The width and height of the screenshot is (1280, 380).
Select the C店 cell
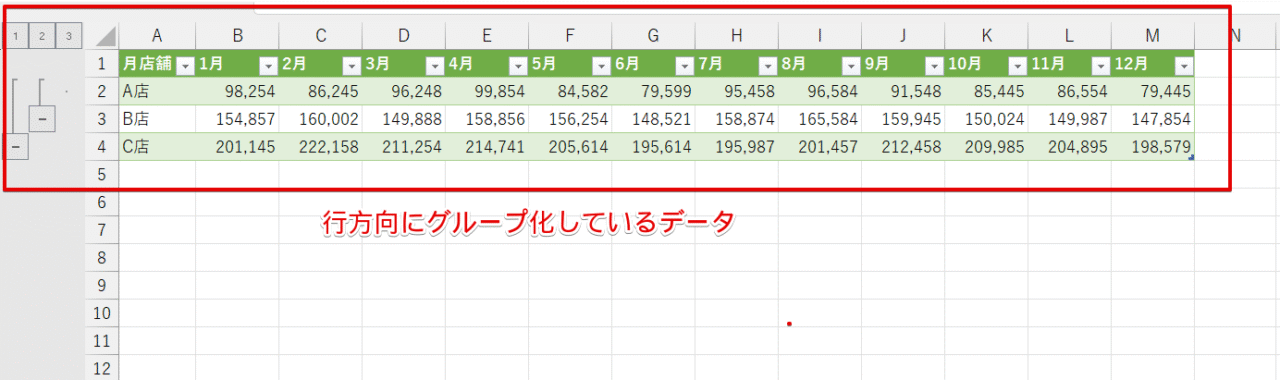tap(157, 147)
